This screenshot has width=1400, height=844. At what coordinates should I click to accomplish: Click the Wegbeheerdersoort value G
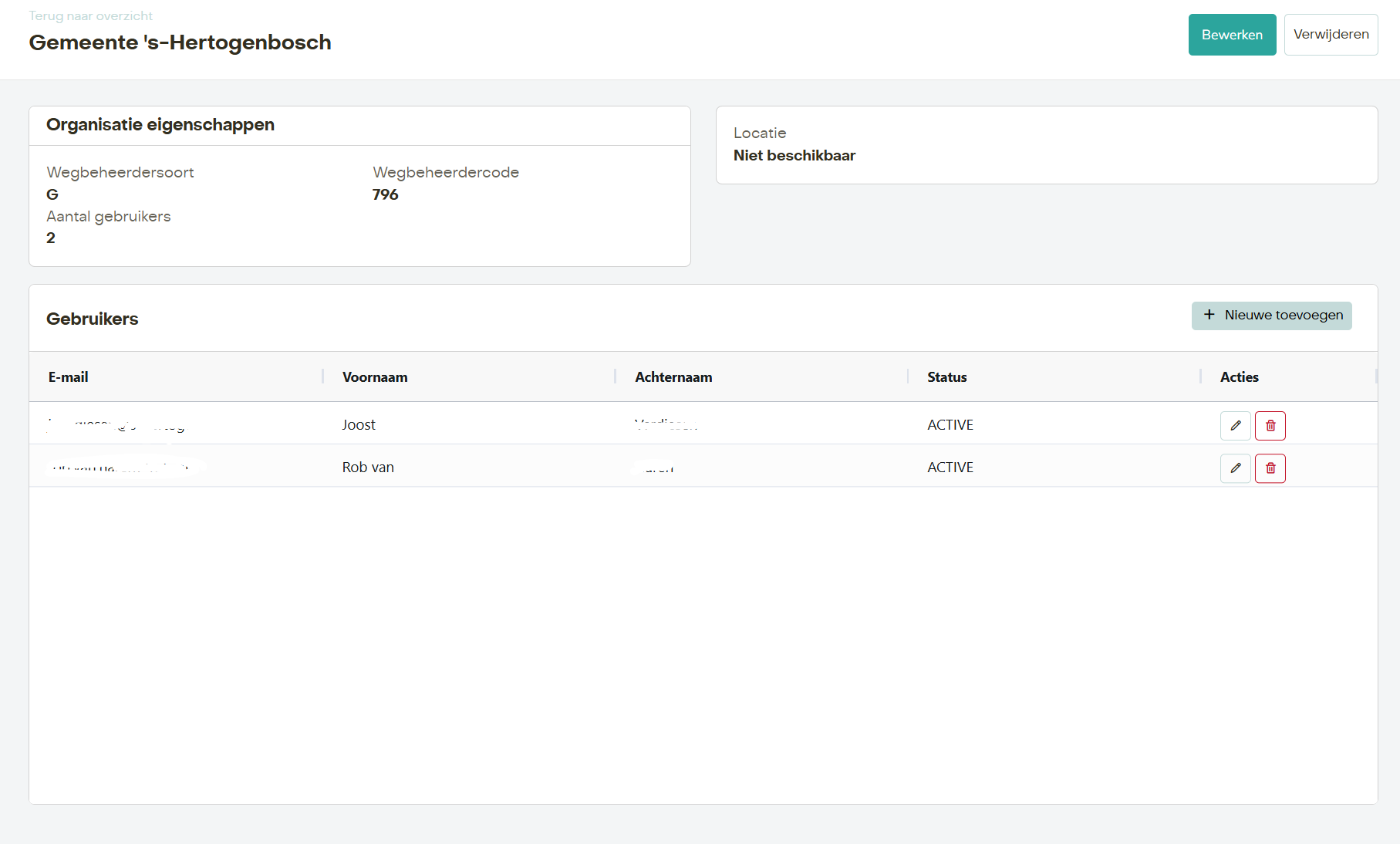point(52,194)
